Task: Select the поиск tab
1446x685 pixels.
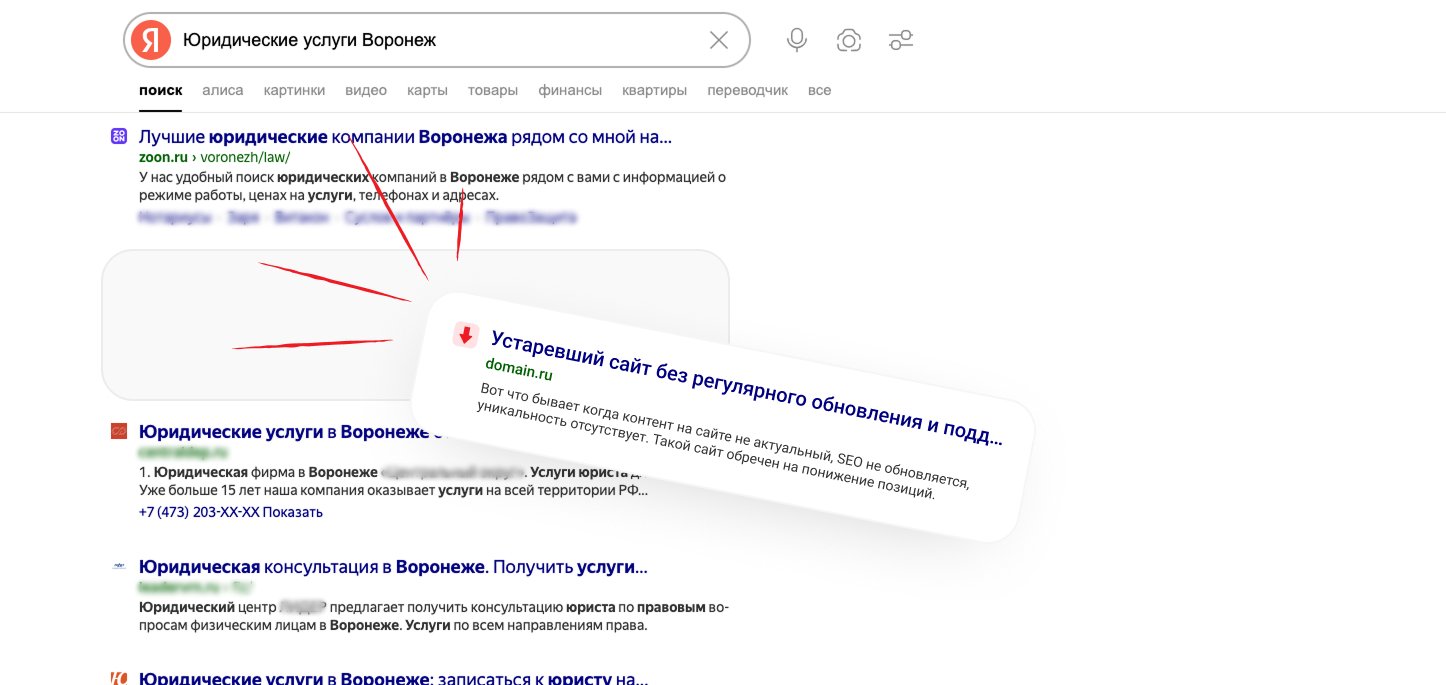Action: [x=160, y=90]
